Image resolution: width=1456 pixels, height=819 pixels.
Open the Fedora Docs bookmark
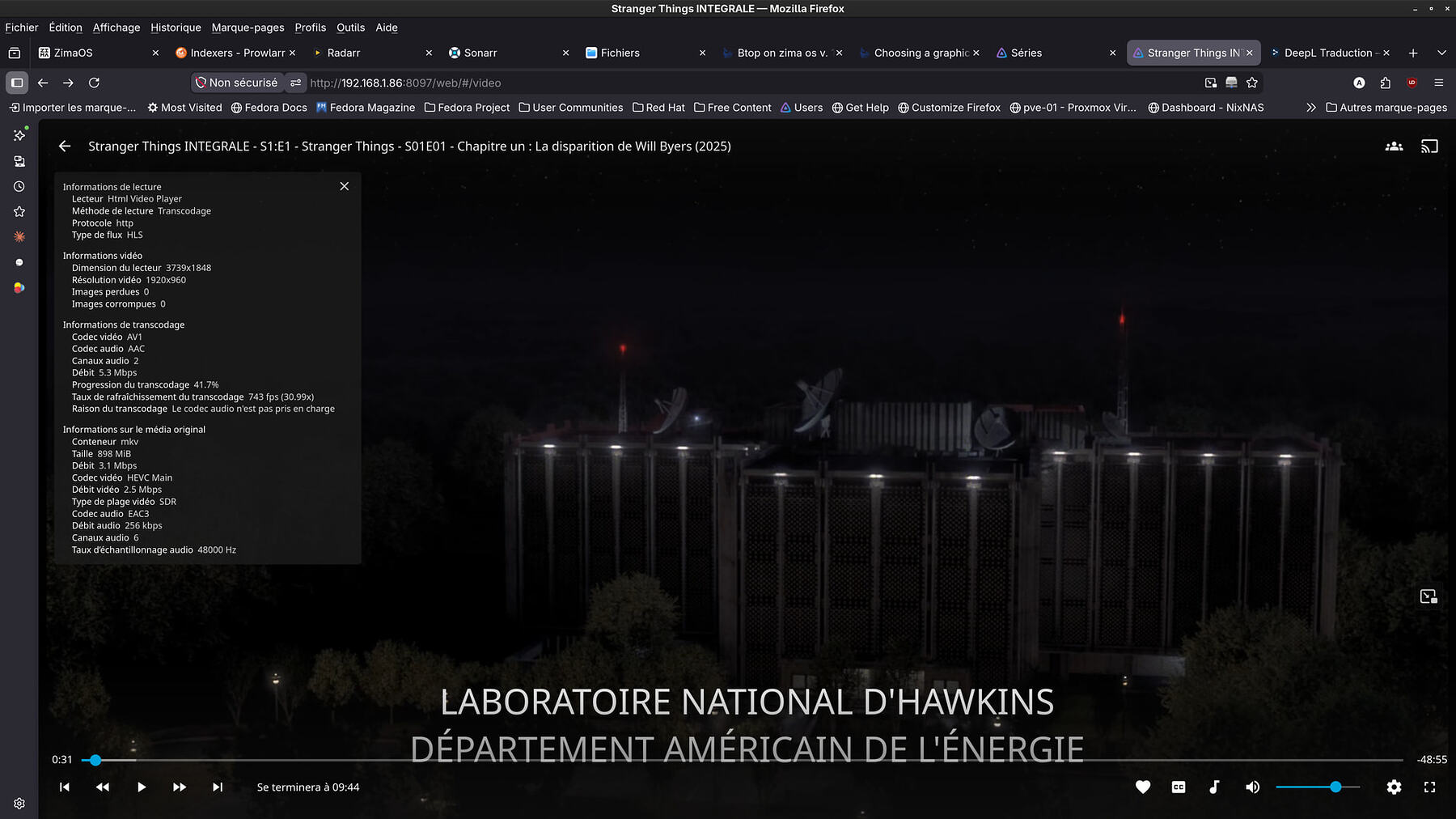pyautogui.click(x=269, y=108)
